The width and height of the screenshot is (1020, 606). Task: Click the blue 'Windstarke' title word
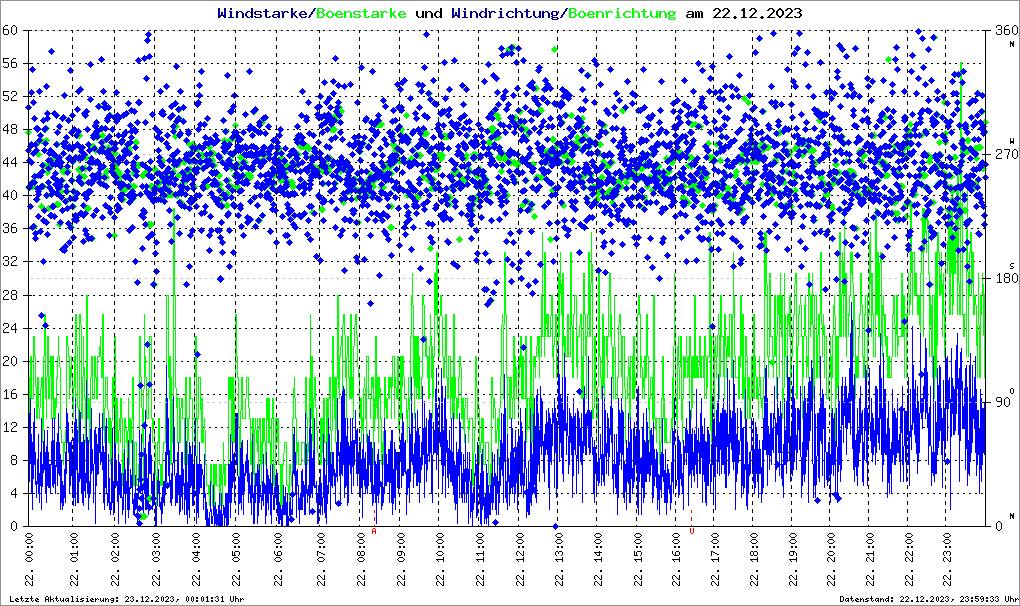tap(264, 14)
